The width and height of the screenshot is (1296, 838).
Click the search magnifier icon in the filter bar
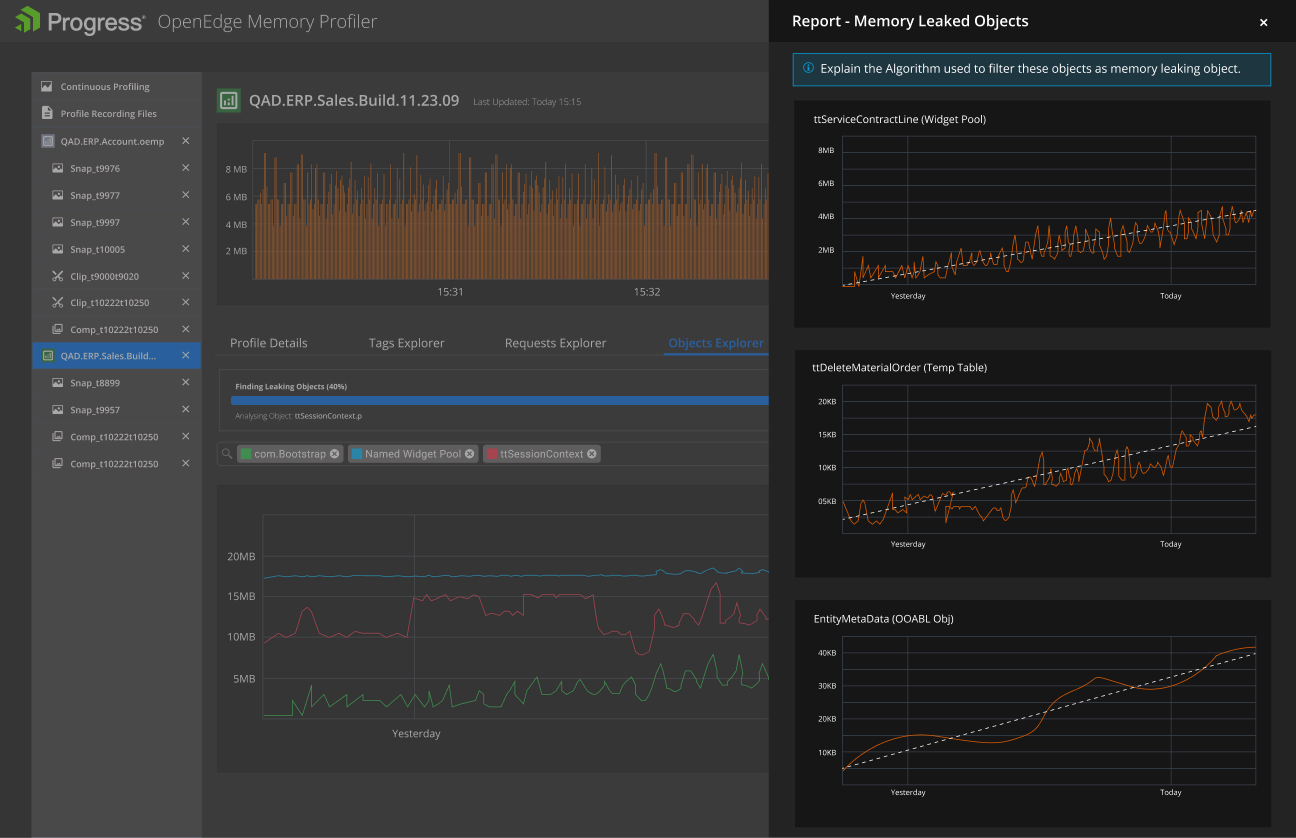click(228, 454)
